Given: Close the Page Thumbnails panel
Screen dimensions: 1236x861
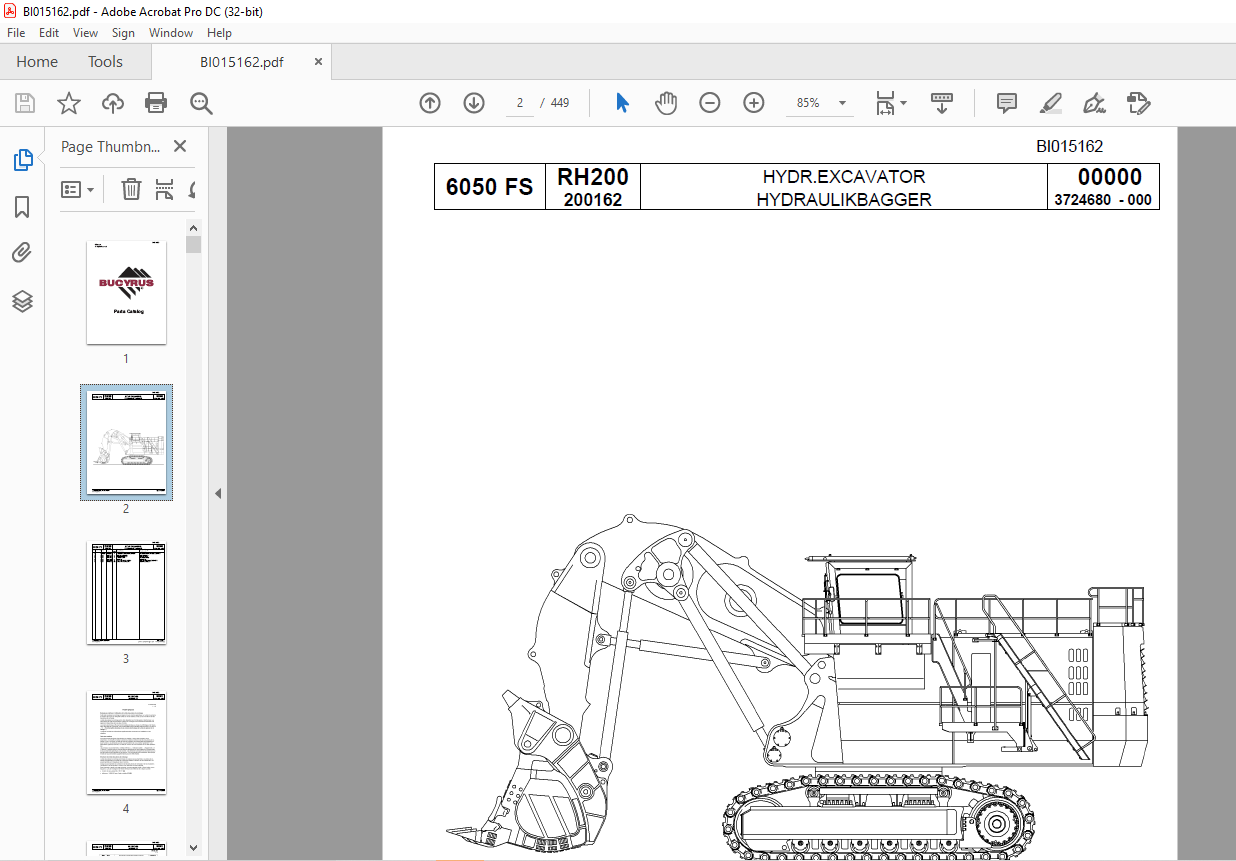Looking at the screenshot, I should pos(180,146).
